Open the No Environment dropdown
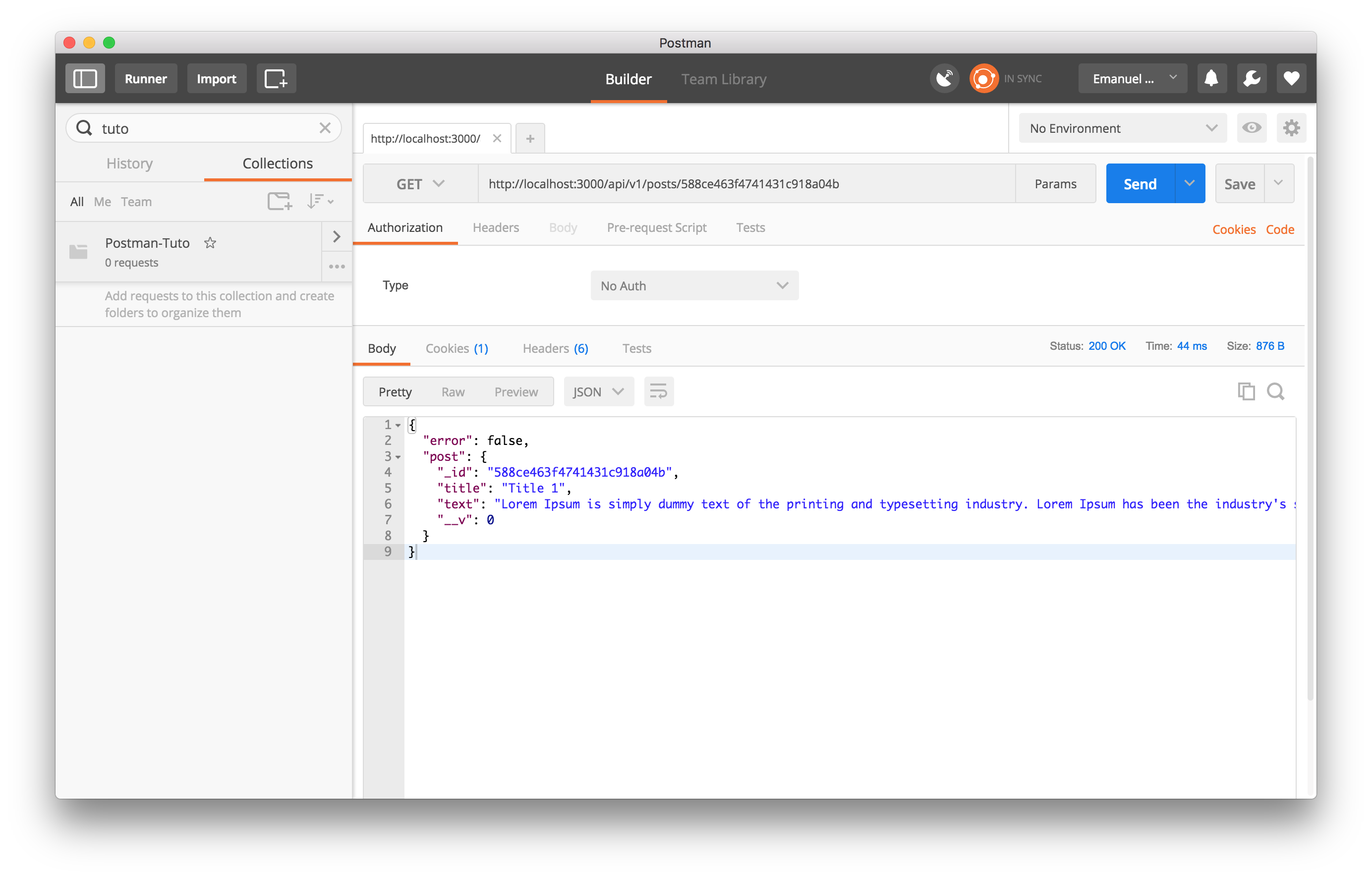 pos(1122,128)
